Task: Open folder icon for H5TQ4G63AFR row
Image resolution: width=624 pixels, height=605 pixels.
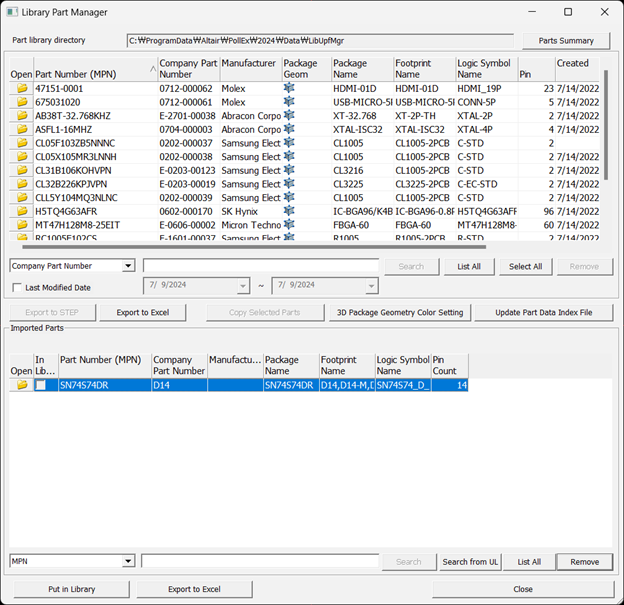Action: [21, 211]
